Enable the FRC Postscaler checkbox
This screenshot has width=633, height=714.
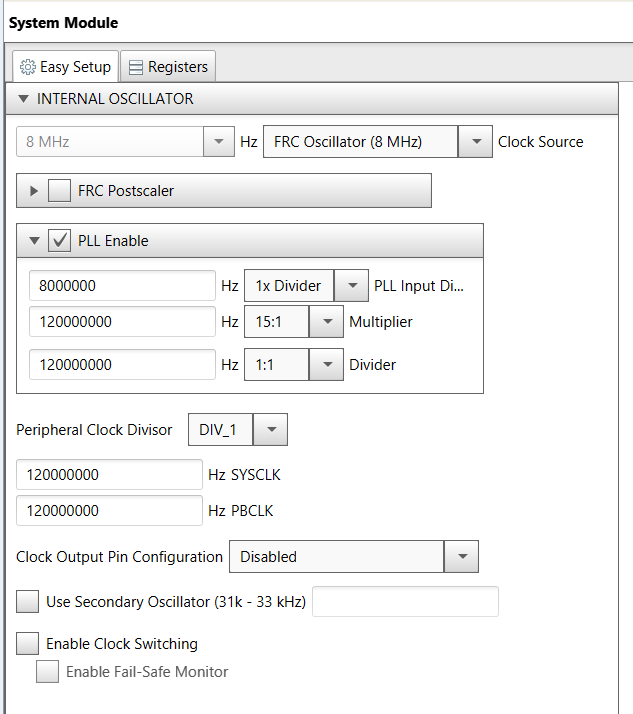click(60, 190)
